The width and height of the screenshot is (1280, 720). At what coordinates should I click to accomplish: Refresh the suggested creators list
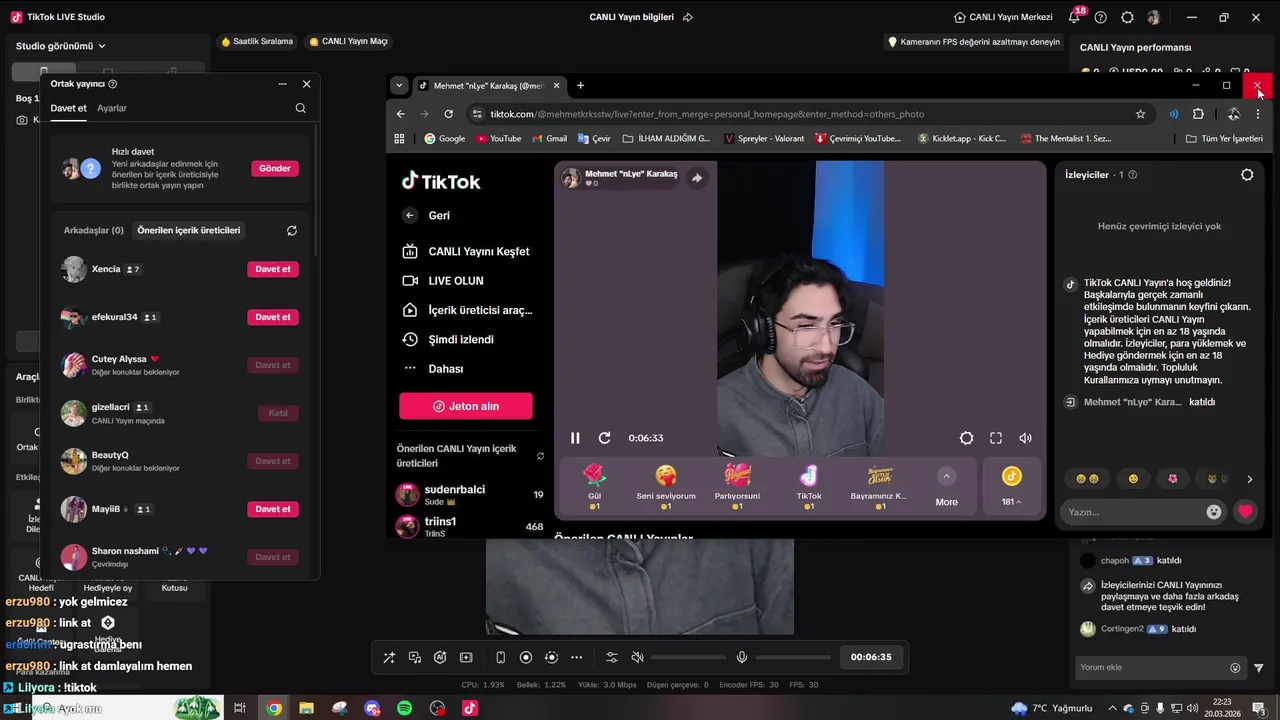(x=292, y=230)
